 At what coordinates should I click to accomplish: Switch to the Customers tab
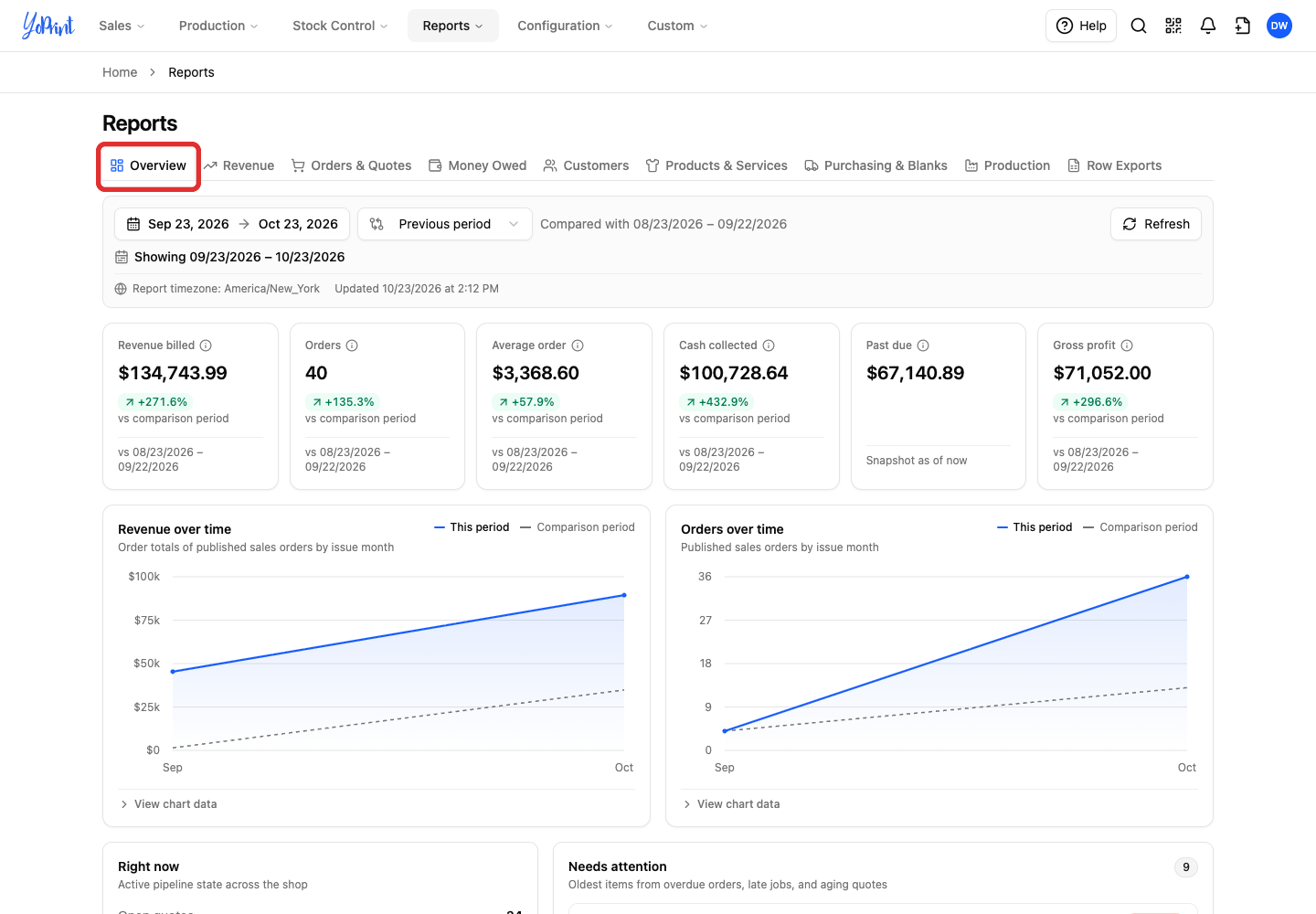[x=587, y=165]
